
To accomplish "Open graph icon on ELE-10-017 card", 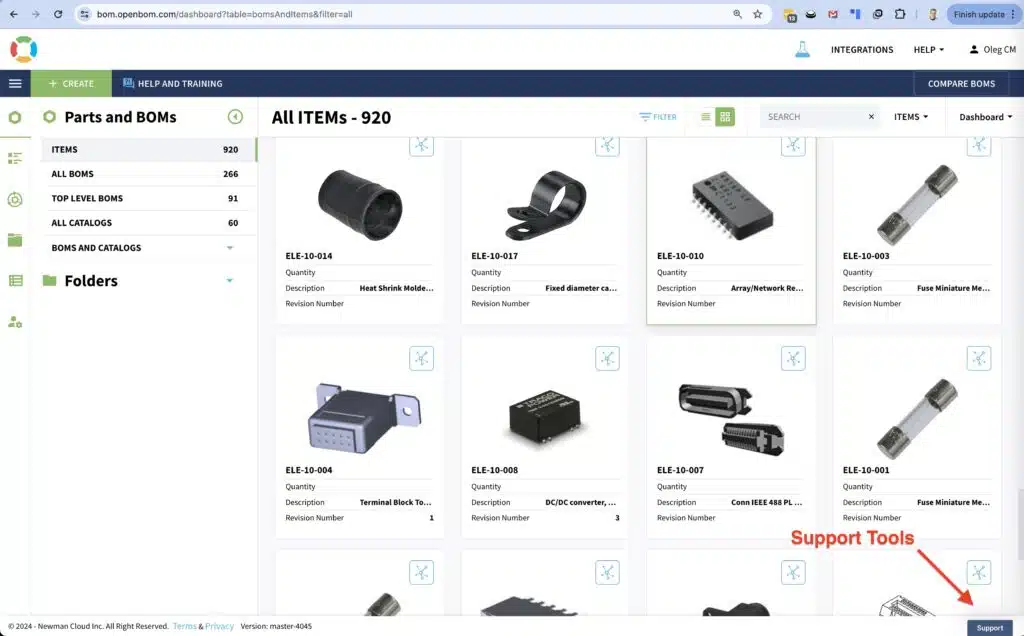I will coord(607,146).
